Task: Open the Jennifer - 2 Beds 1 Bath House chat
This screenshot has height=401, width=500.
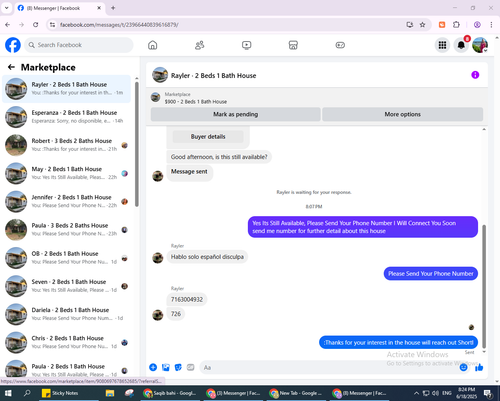Action: point(66,201)
